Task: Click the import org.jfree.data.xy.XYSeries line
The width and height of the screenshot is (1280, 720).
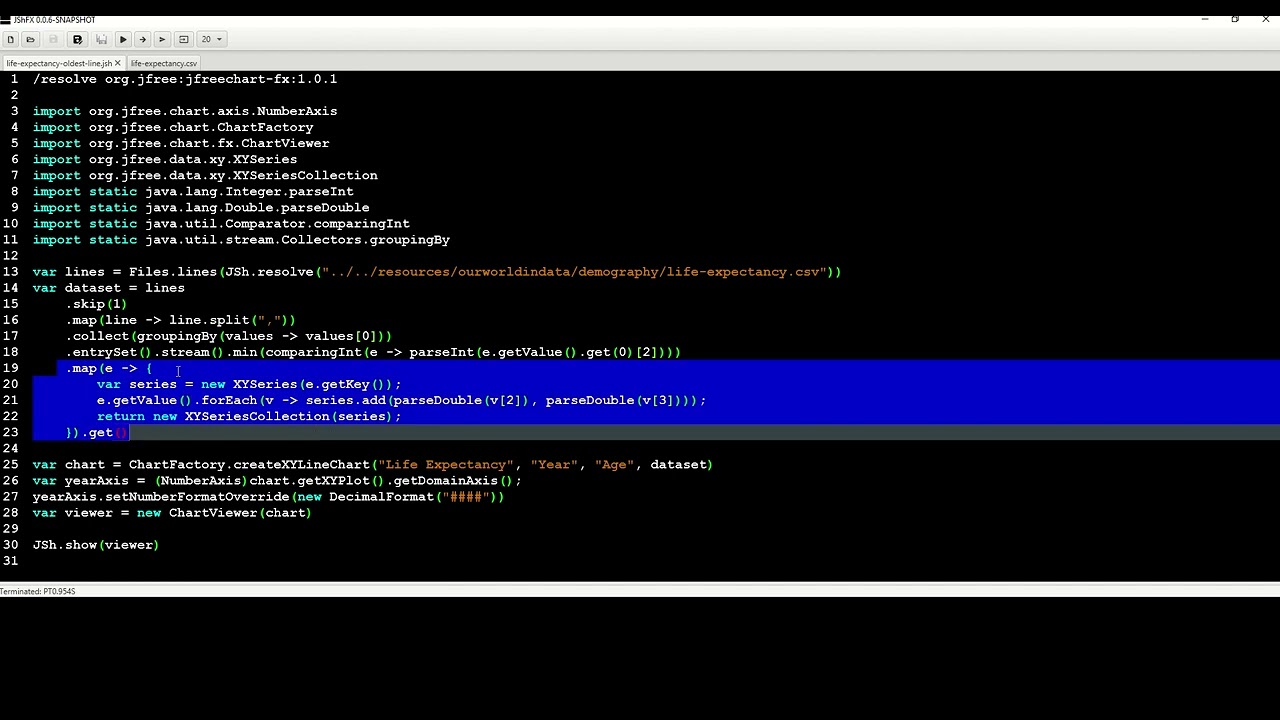Action: point(165,159)
